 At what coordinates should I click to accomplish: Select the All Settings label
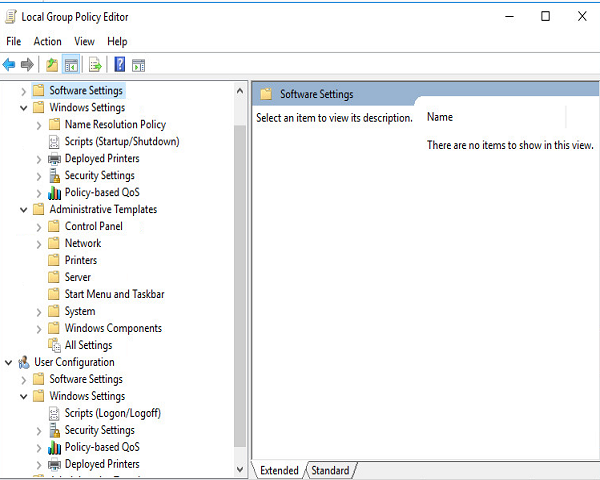(x=88, y=345)
